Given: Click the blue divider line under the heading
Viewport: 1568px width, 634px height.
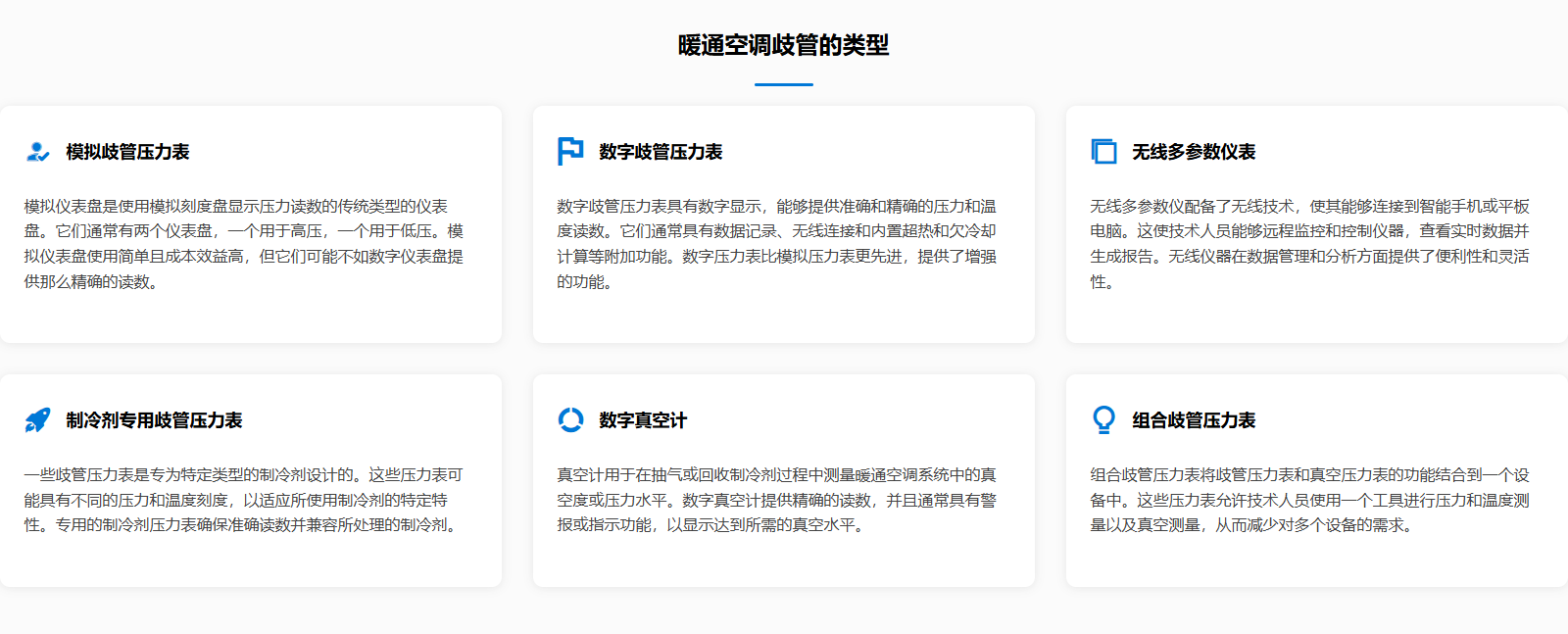Looking at the screenshot, I should click(783, 85).
